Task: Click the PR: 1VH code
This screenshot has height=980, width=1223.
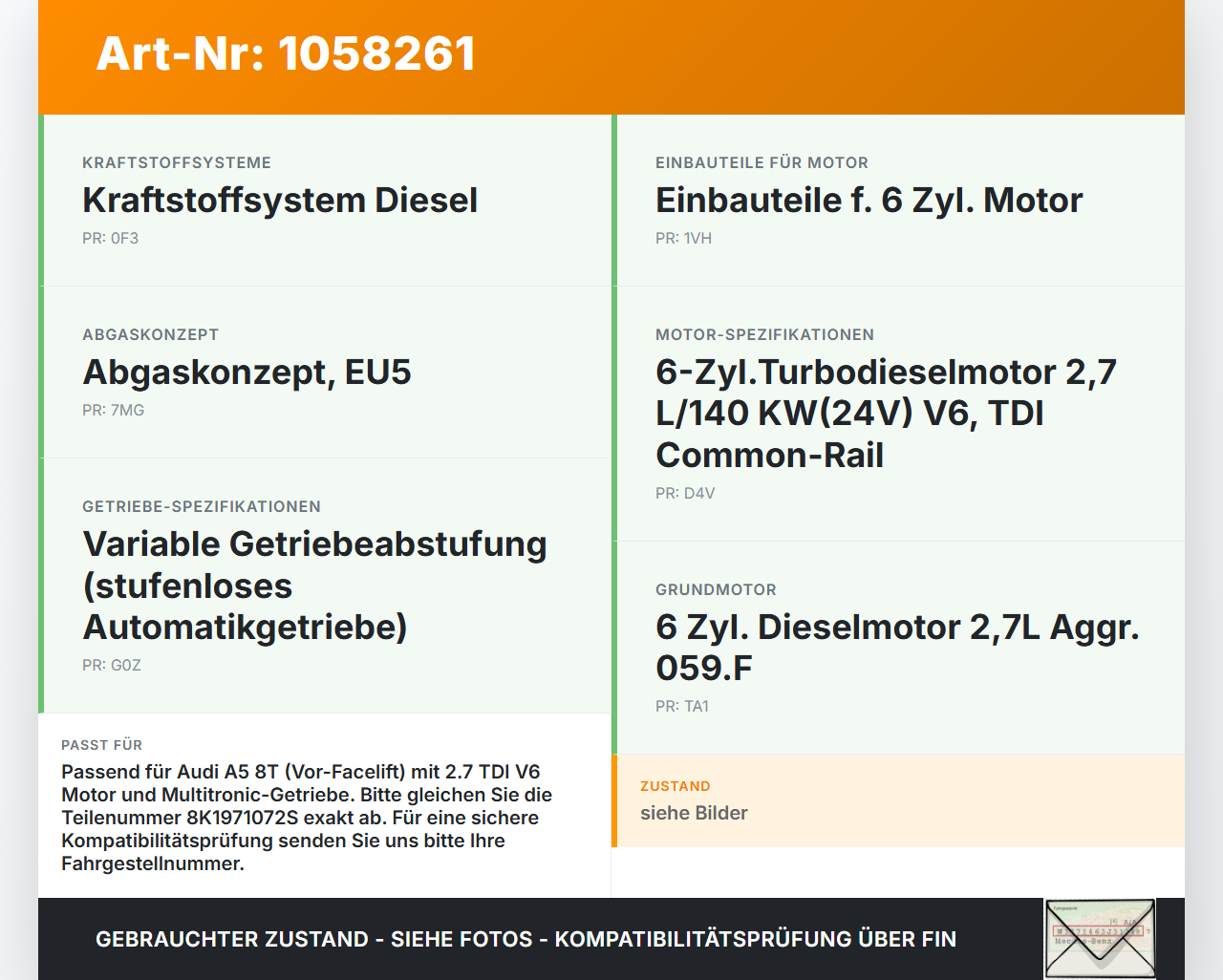Action: tap(684, 238)
